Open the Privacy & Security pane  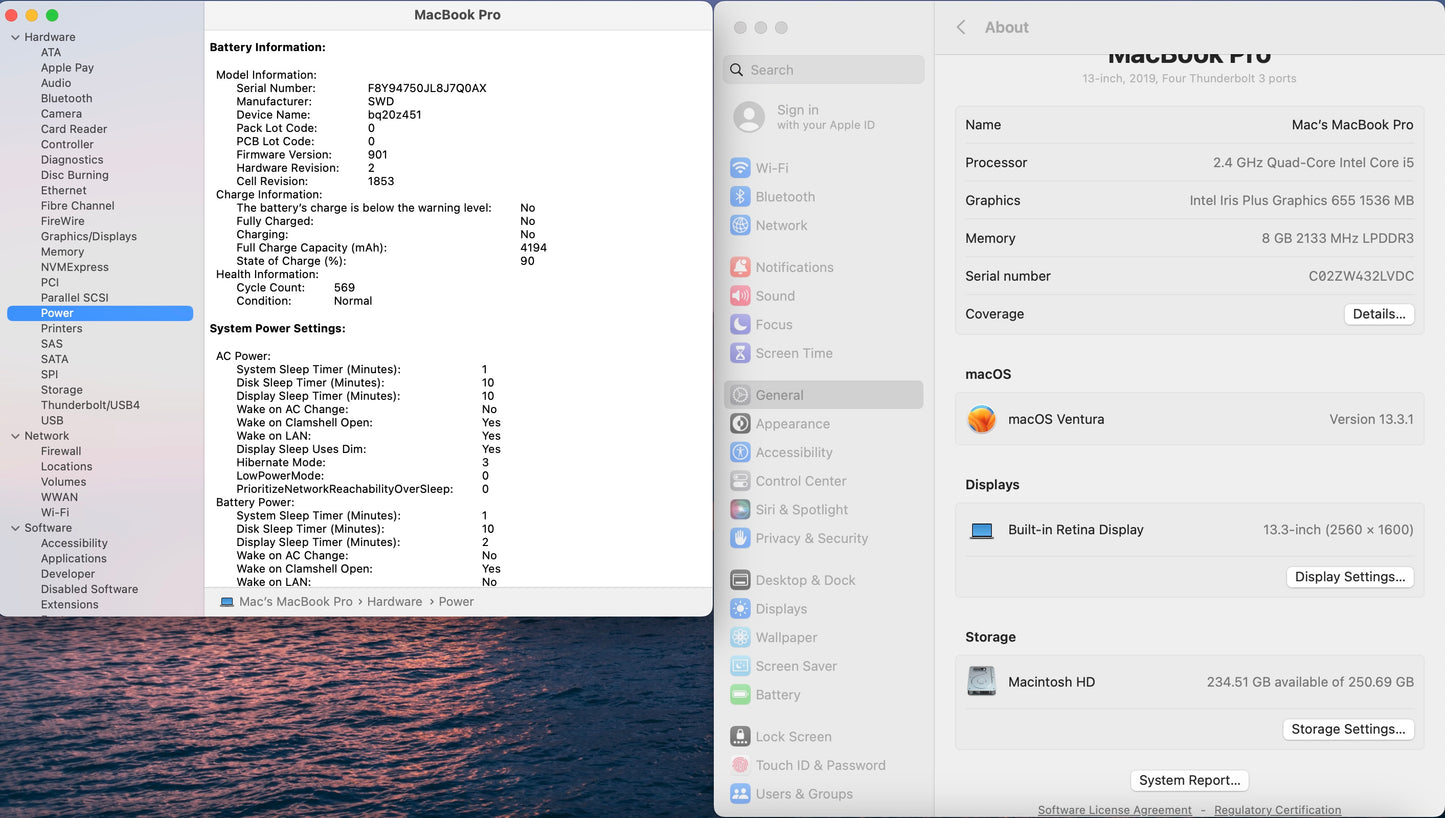811,538
